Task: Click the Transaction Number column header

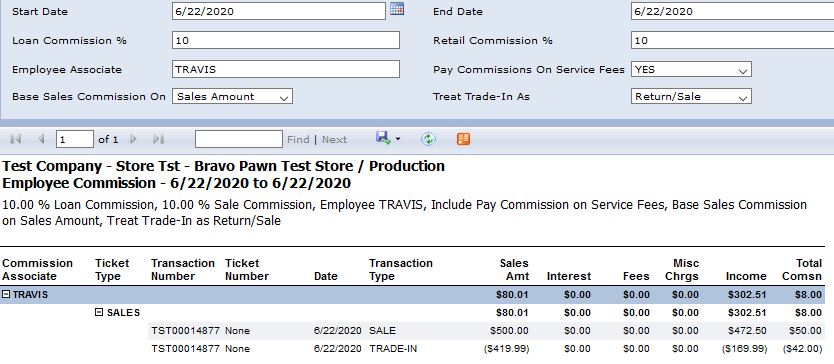Action: [x=183, y=270]
